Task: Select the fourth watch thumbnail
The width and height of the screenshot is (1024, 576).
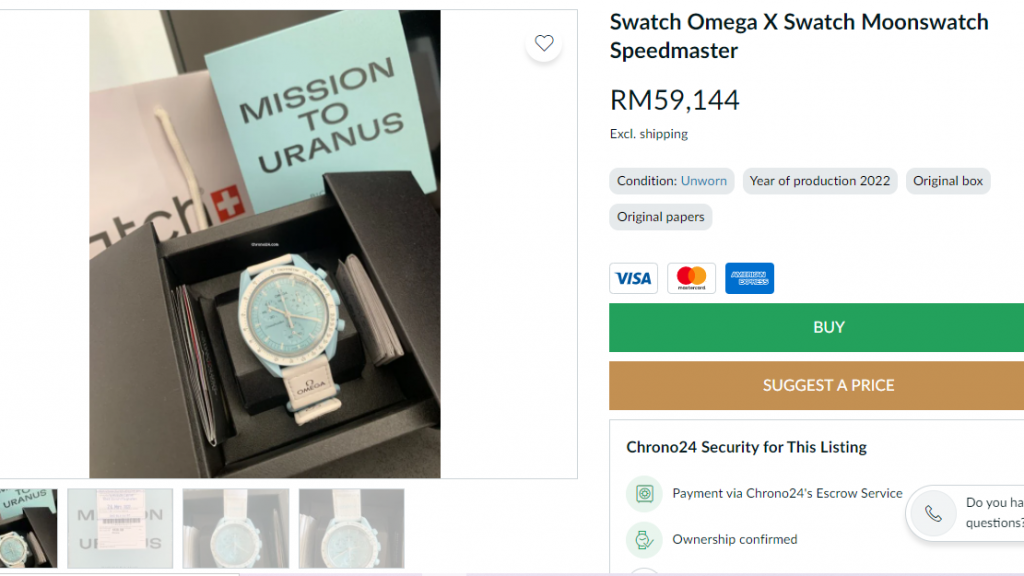Action: [x=351, y=528]
